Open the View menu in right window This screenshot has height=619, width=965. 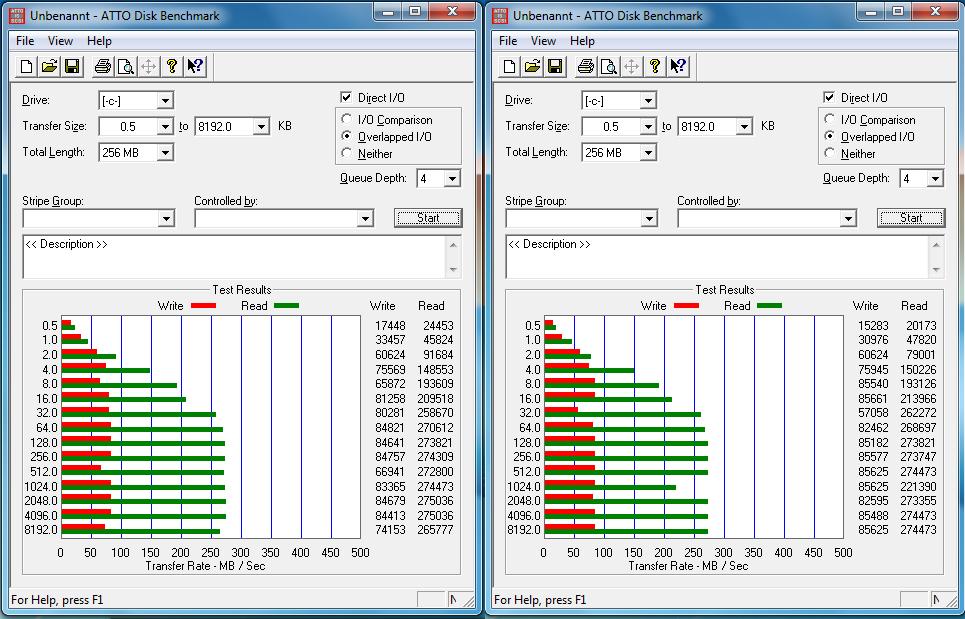coord(543,41)
